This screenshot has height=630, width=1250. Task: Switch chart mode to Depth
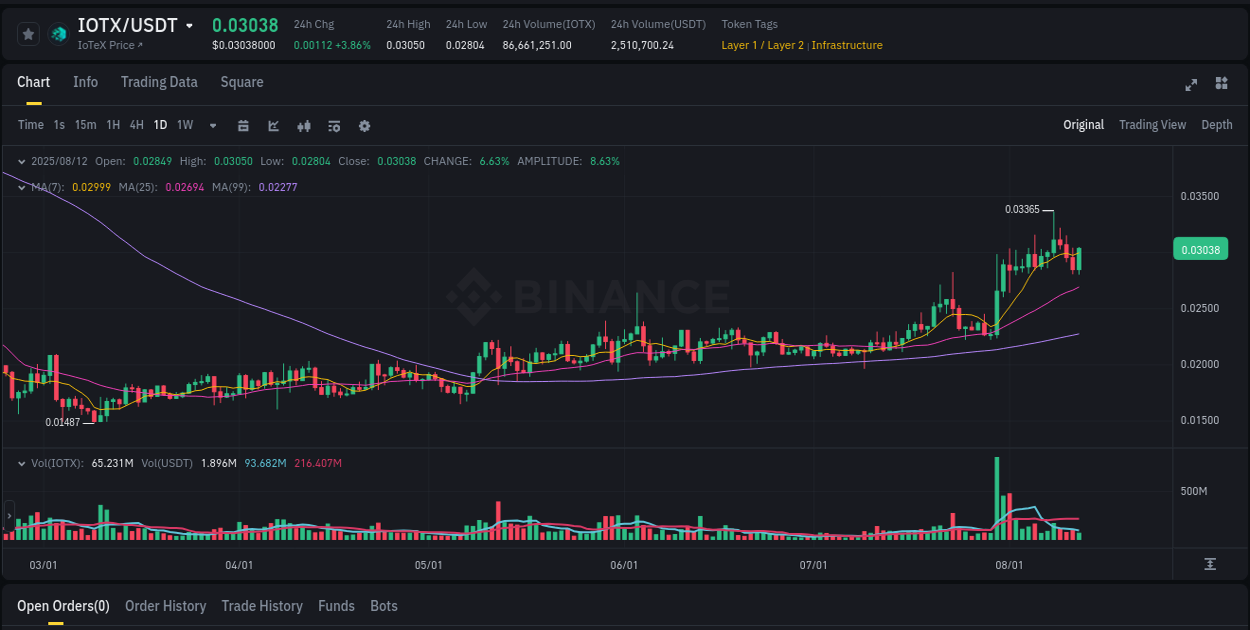(1216, 125)
